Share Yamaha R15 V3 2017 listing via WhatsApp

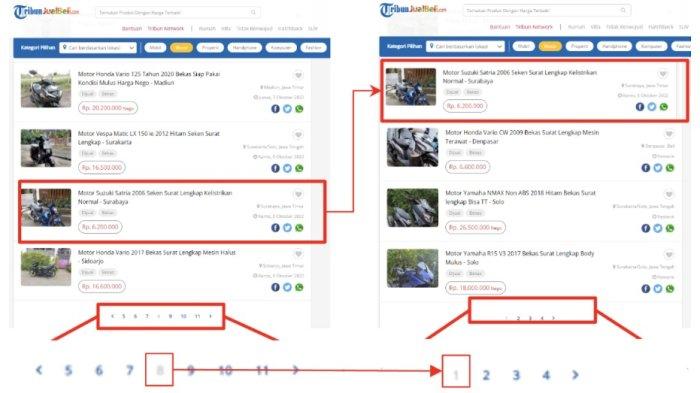pos(670,288)
